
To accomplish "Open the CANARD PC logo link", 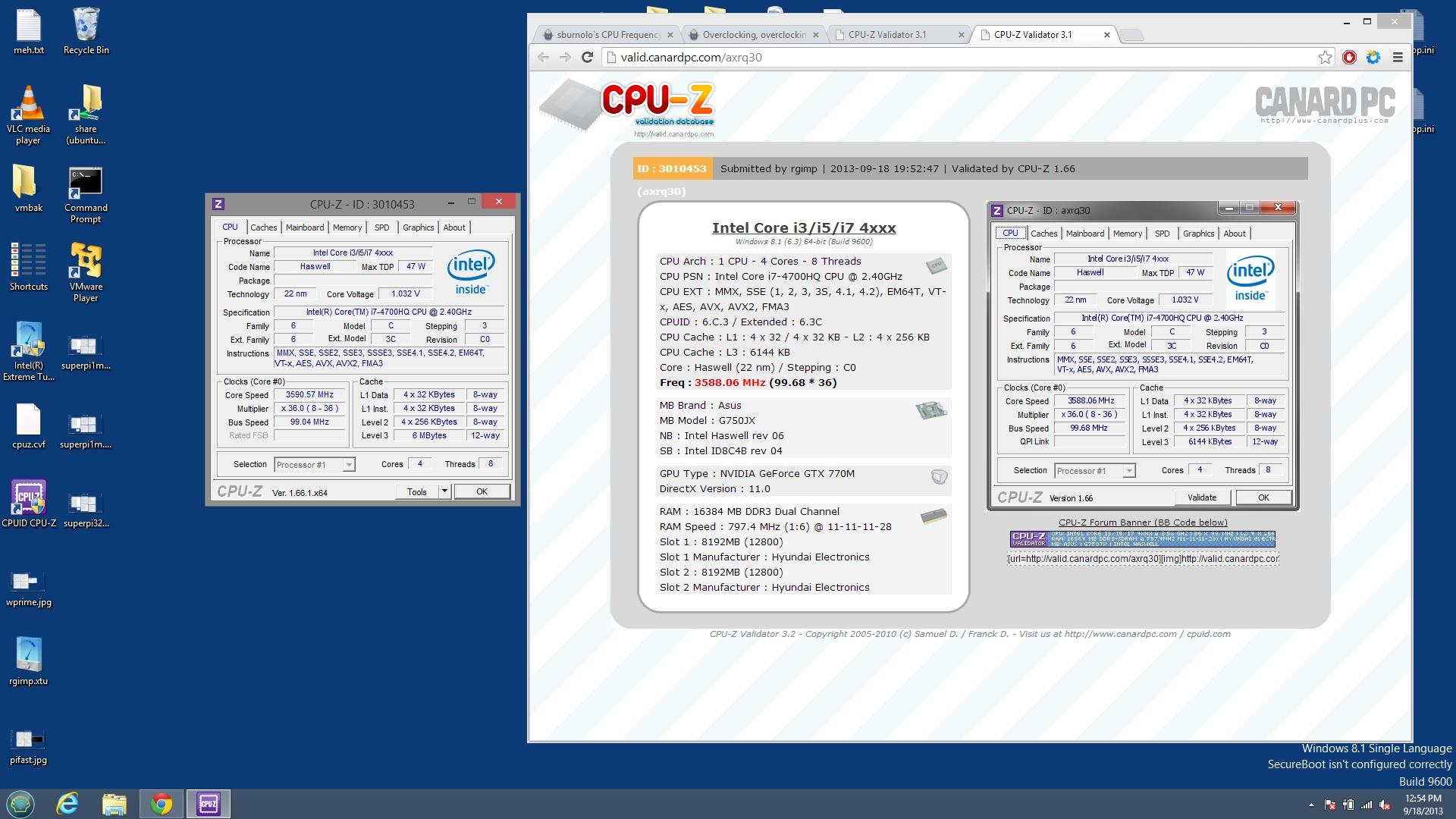I will (1325, 105).
